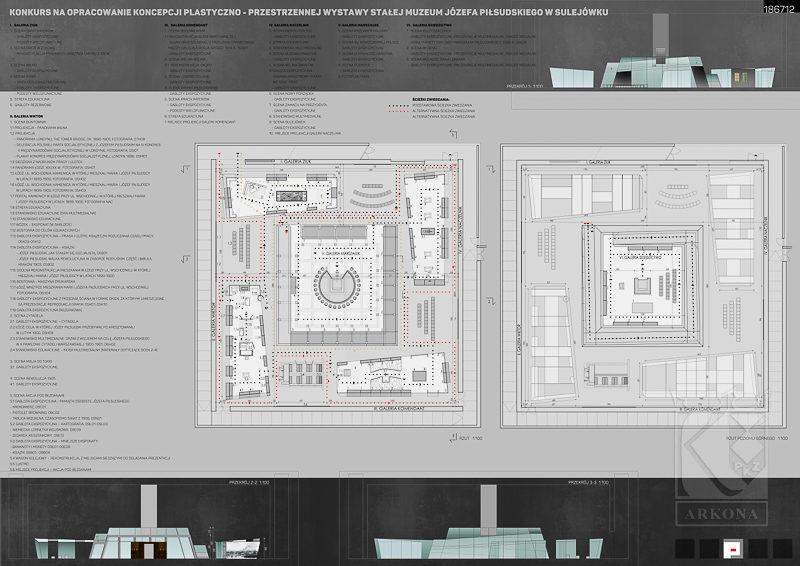Select the 'V. GALERIA MARSZAŁEK' legend heading
The image size is (800, 566).
[x=359, y=24]
